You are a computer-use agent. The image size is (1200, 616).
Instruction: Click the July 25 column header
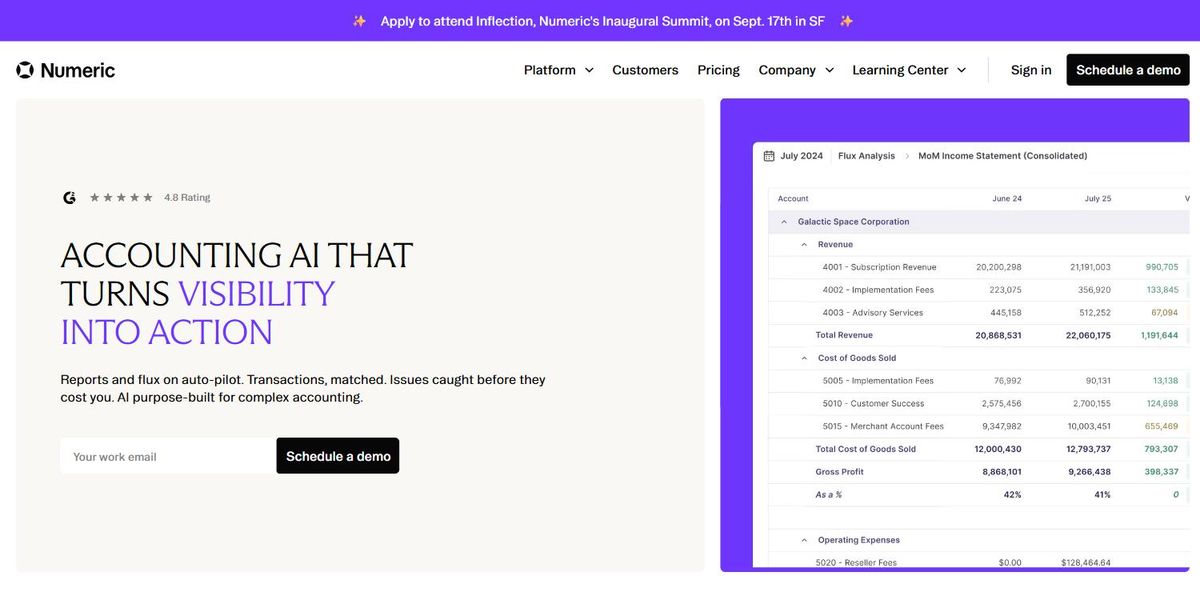pyautogui.click(x=1098, y=199)
